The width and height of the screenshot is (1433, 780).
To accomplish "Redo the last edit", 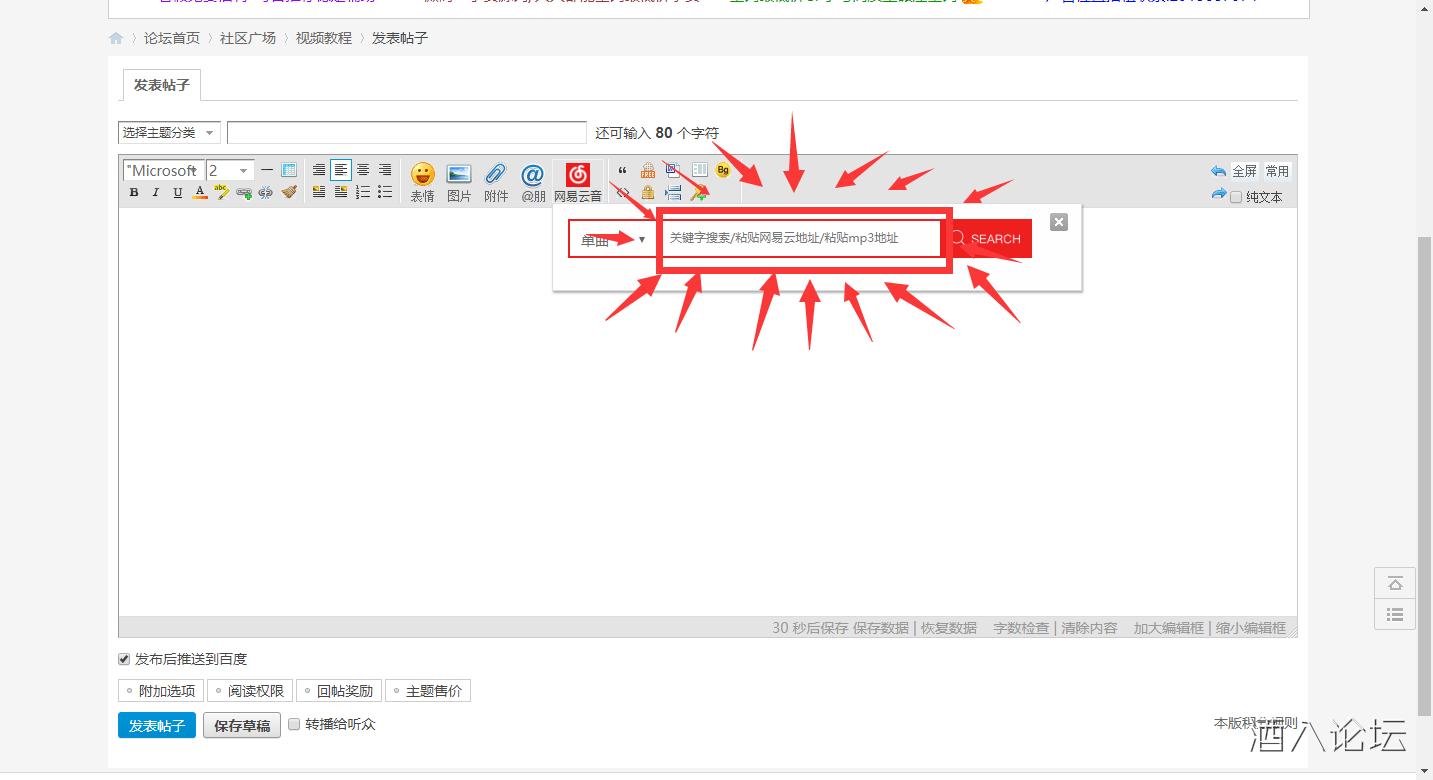I will [1218, 194].
